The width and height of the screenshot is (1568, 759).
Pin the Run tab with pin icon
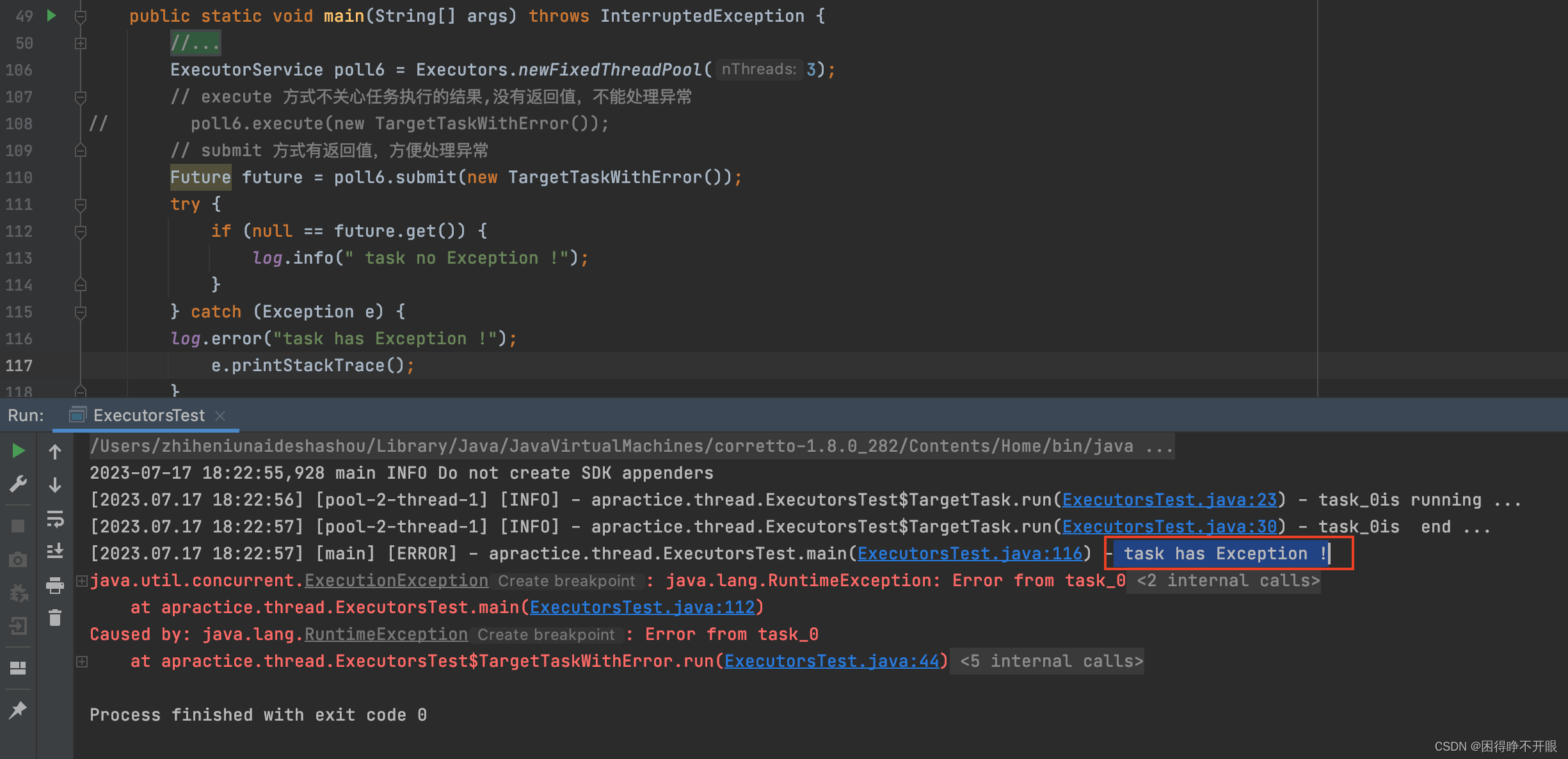(18, 710)
